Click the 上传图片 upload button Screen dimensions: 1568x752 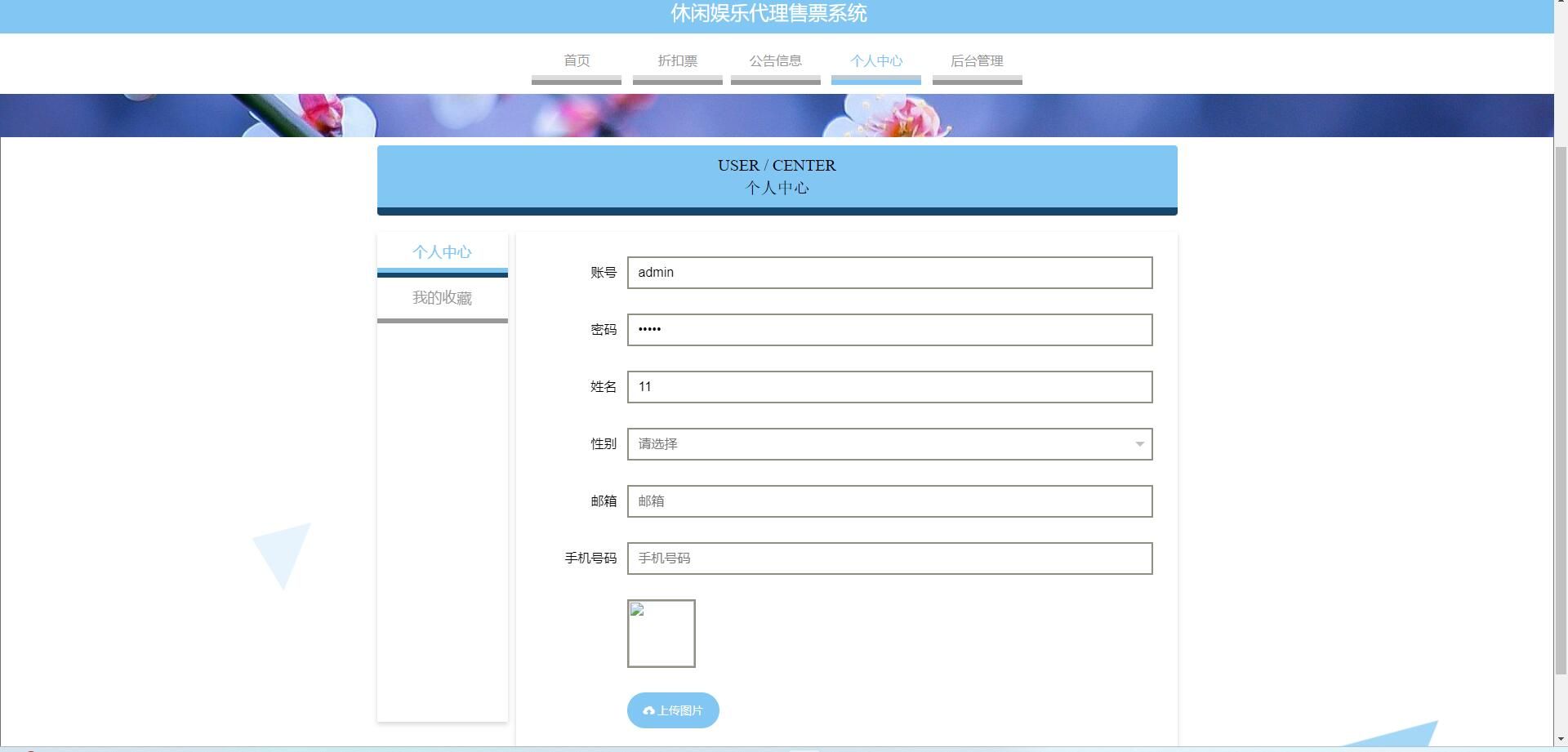[672, 710]
